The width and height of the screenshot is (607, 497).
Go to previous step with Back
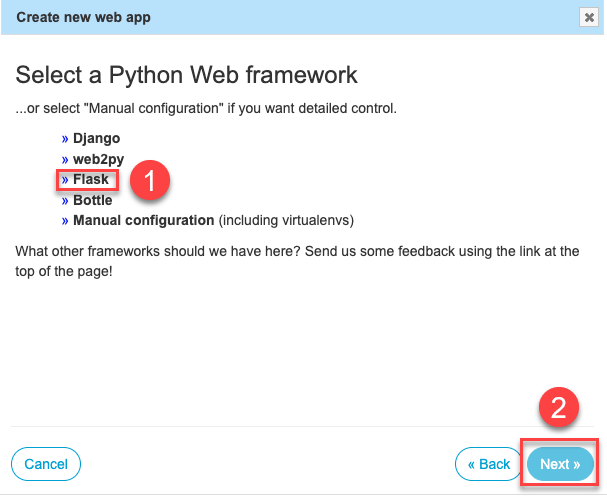489,464
